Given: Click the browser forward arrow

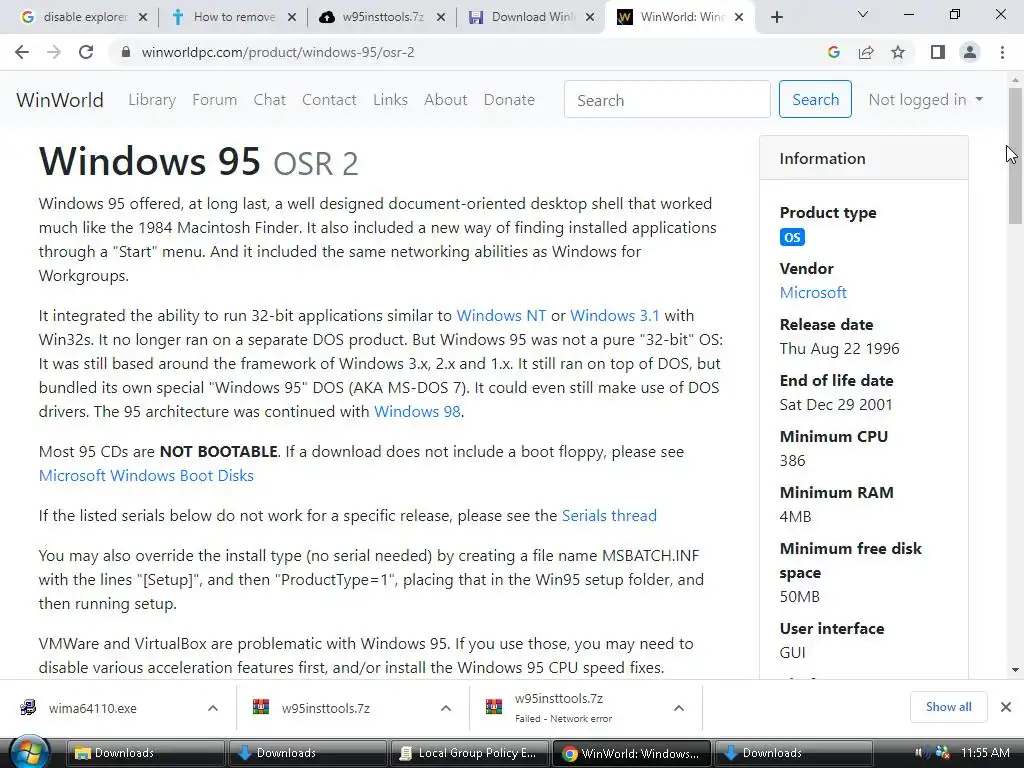Looking at the screenshot, I should 54,52.
